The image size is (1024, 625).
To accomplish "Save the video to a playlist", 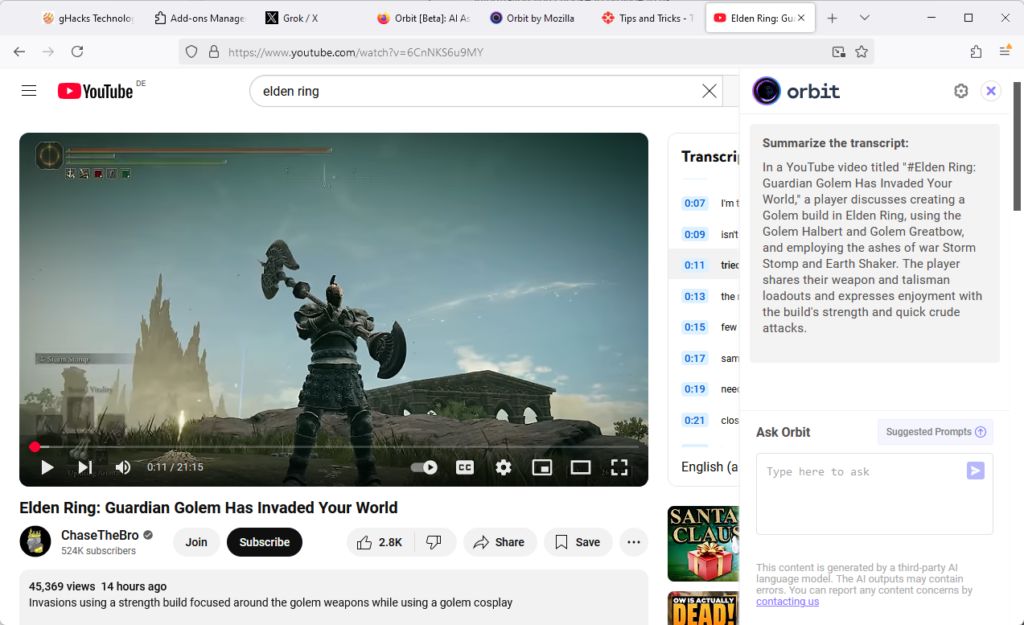I will point(578,542).
